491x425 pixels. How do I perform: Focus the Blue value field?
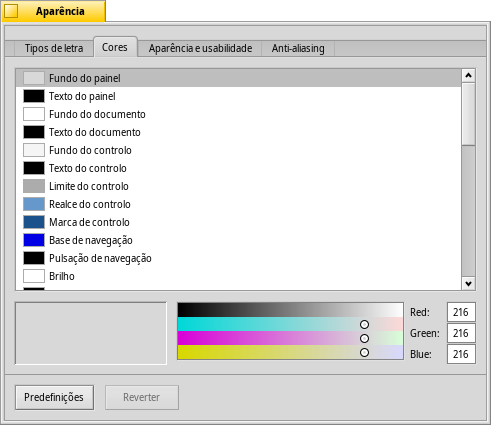click(461, 354)
